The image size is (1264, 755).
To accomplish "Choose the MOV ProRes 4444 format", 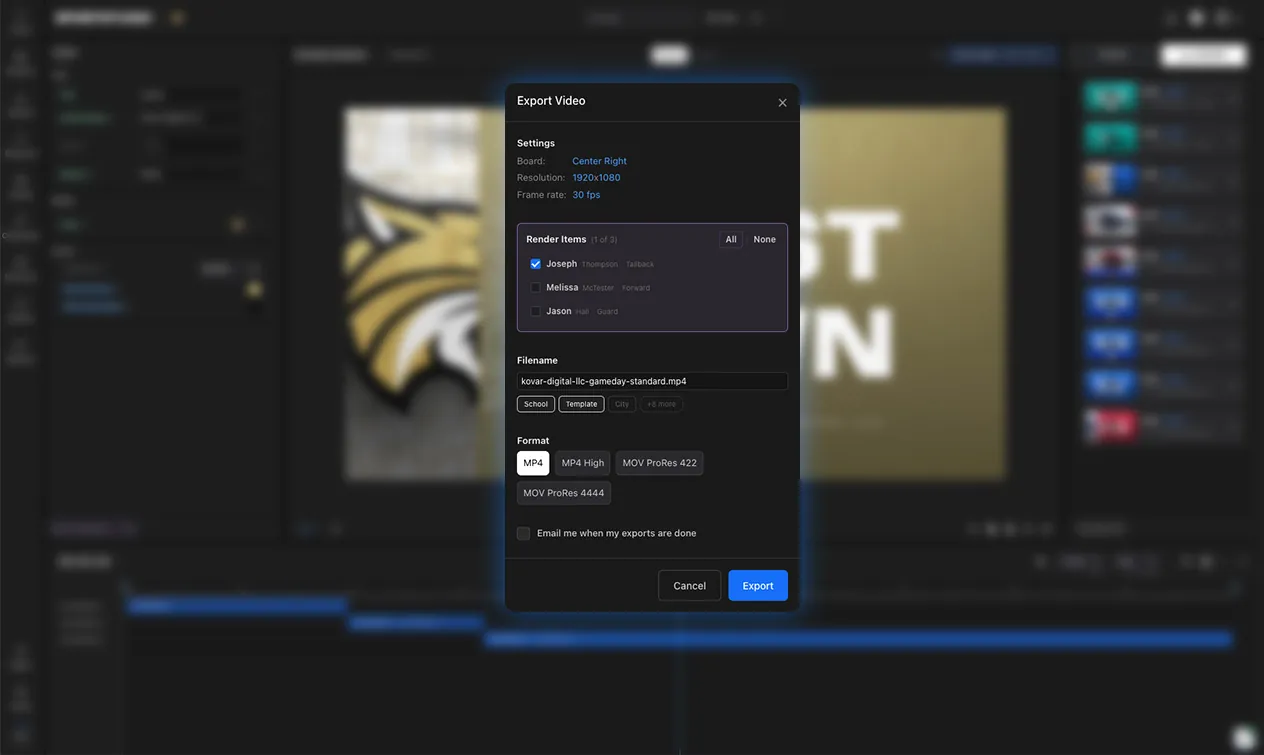I will tap(564, 493).
